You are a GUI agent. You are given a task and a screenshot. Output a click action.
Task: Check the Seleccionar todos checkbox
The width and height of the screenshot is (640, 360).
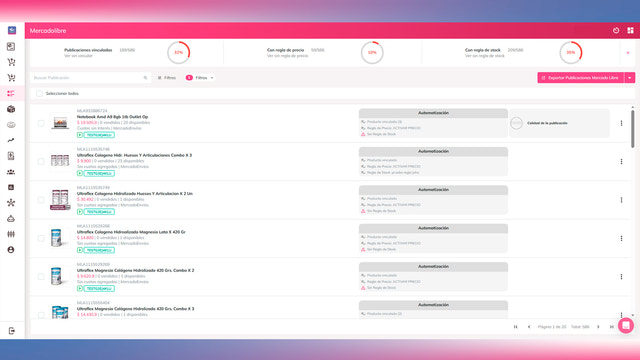(39, 93)
